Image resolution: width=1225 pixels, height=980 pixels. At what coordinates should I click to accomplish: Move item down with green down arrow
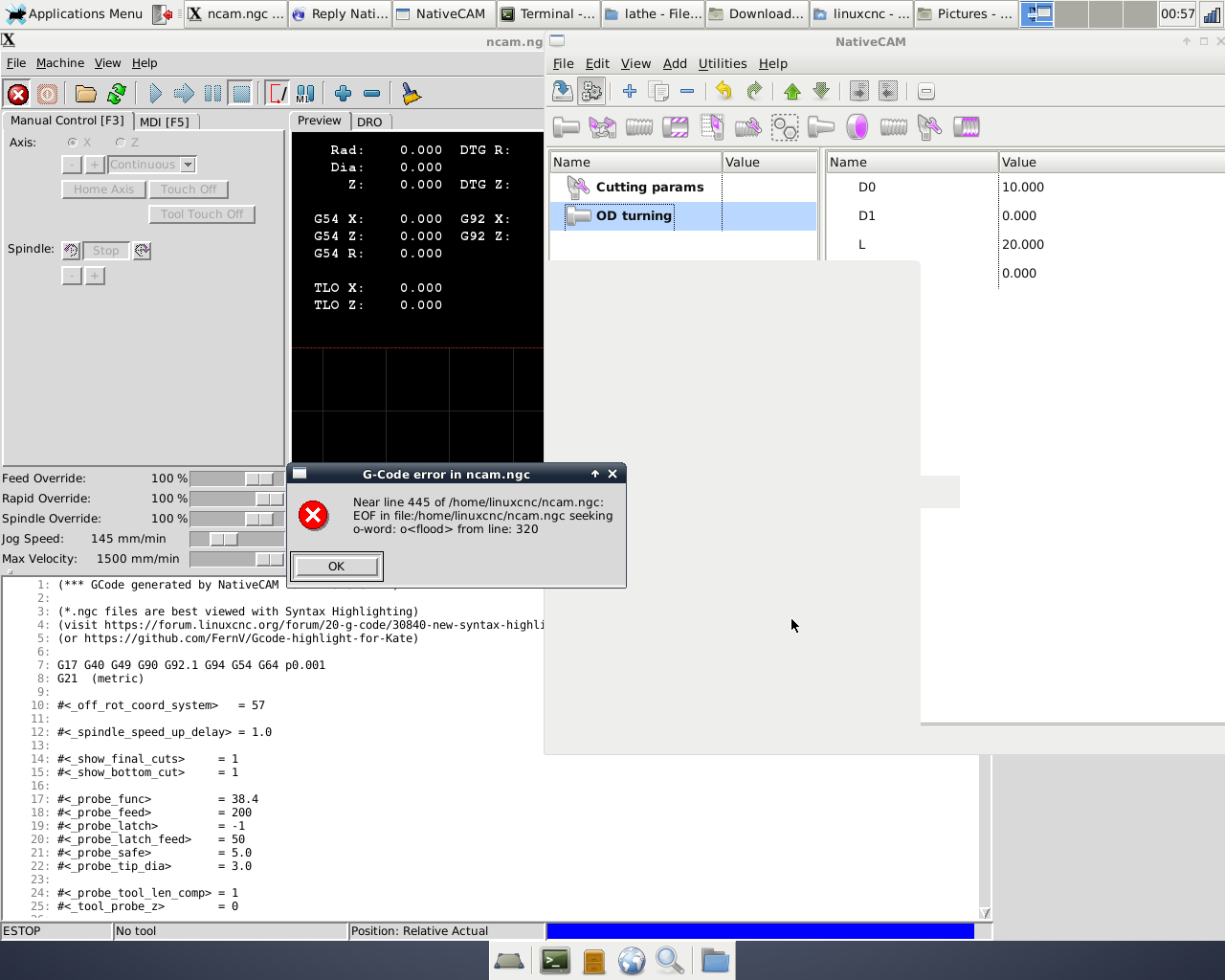pyautogui.click(x=821, y=91)
